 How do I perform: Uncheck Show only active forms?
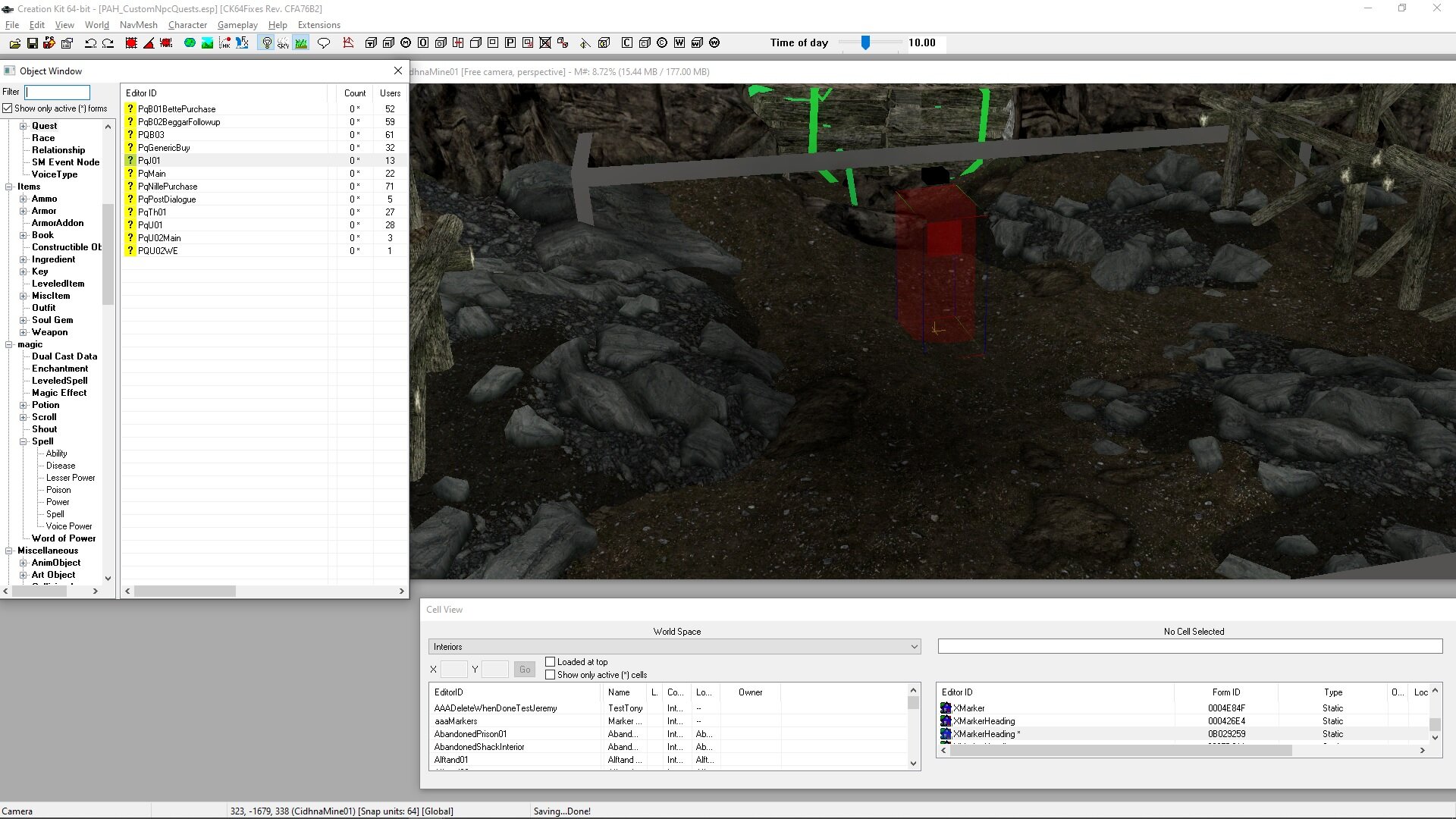click(x=8, y=108)
